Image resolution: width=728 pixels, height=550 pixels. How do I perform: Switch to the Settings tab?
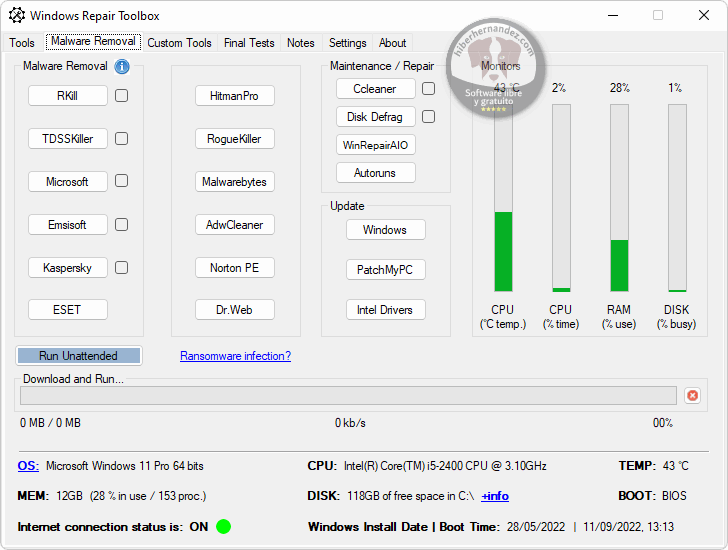347,43
